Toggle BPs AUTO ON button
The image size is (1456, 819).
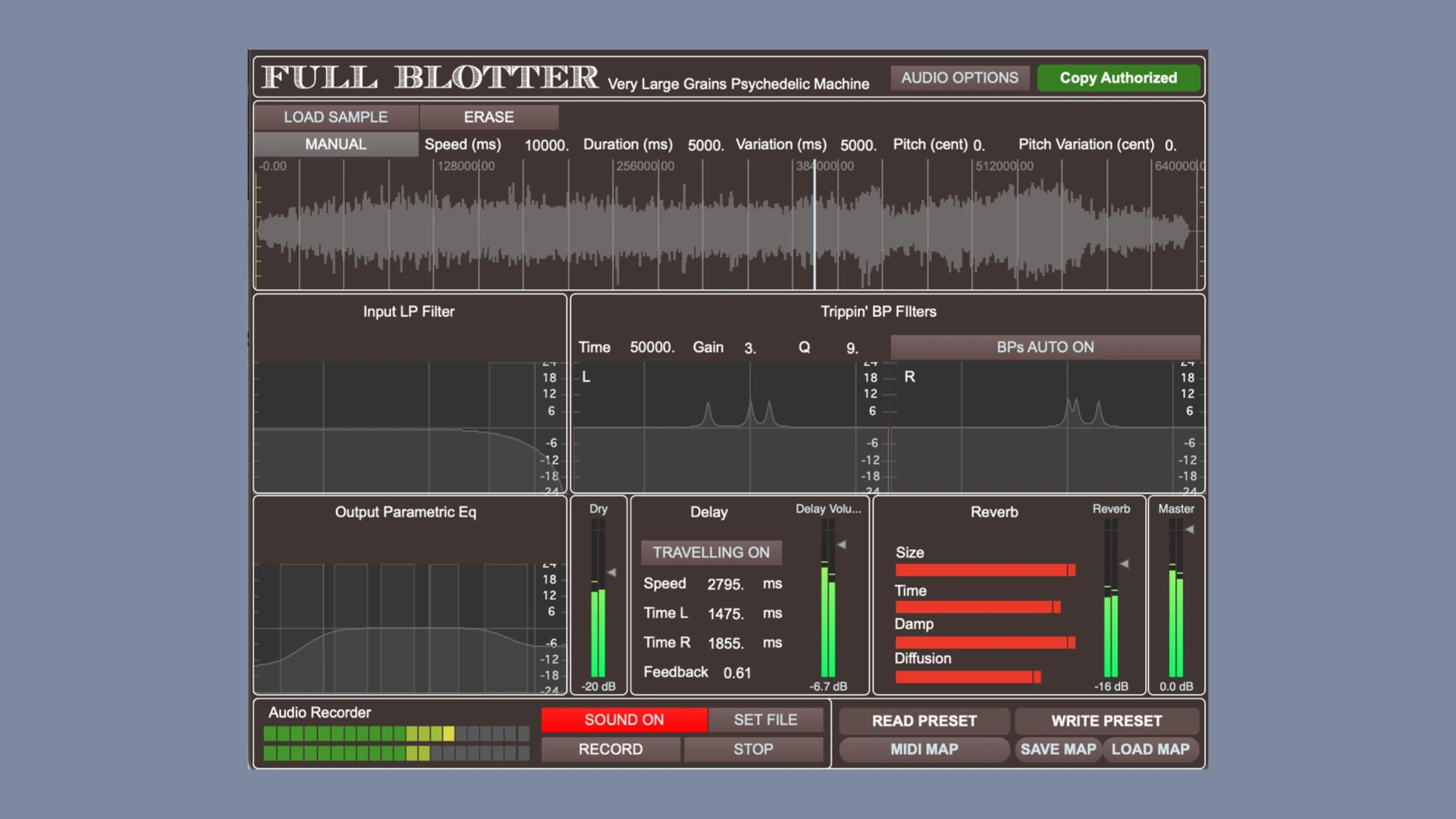click(1044, 347)
